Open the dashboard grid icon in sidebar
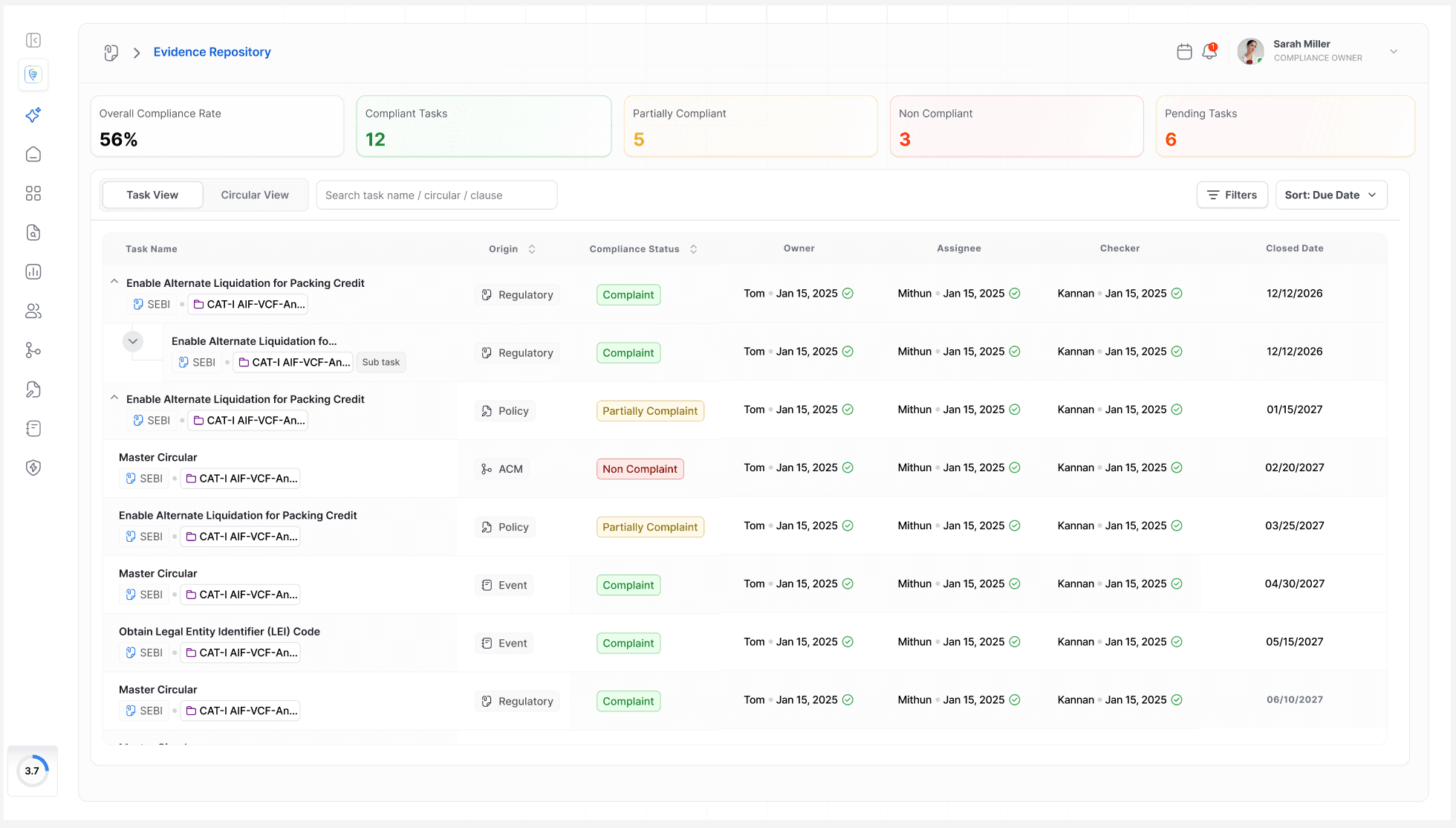Screen dimensions: 1456x828 click(33, 193)
